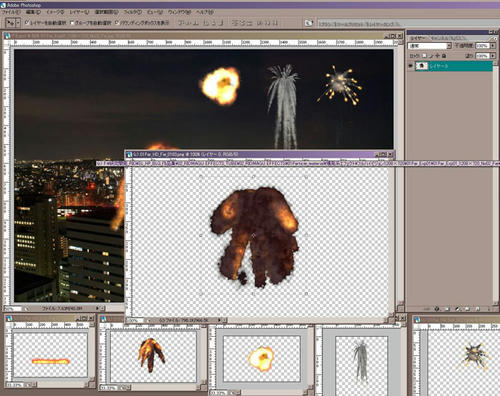
Task: Click the selected layer's thumbnail
Action: (x=421, y=66)
